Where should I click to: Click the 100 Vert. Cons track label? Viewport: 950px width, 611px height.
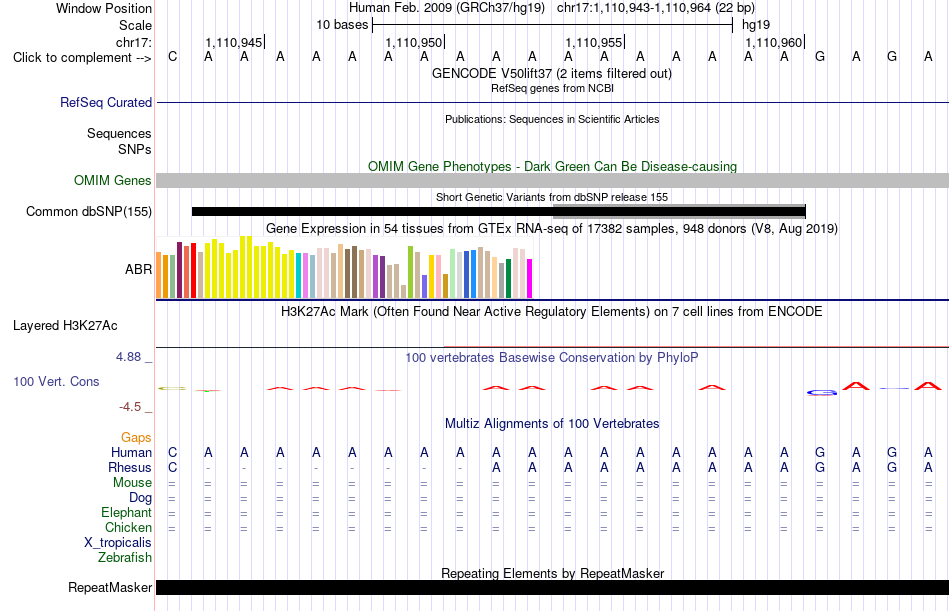[56, 381]
